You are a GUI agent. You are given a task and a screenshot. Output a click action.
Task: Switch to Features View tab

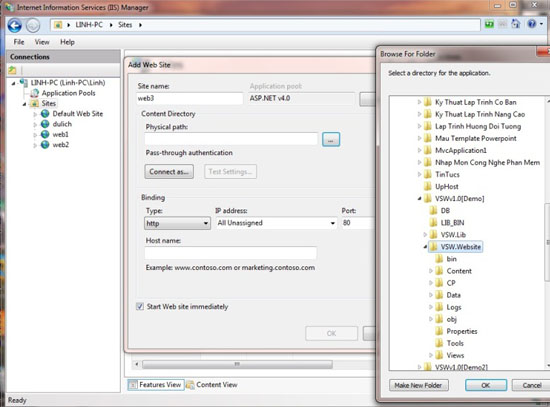pyautogui.click(x=155, y=385)
